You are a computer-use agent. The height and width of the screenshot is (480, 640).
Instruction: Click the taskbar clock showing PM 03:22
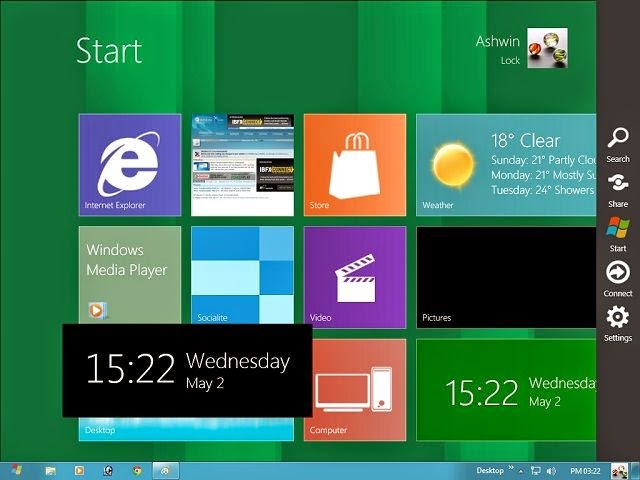585,471
